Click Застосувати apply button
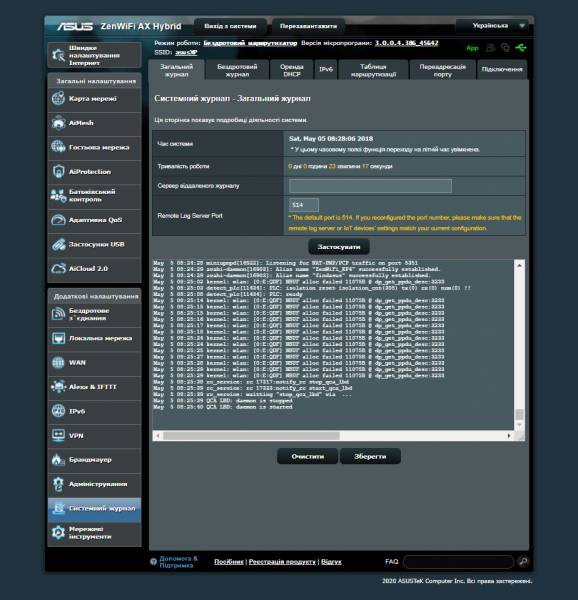Viewport: 578px width, 600px height. [339, 247]
